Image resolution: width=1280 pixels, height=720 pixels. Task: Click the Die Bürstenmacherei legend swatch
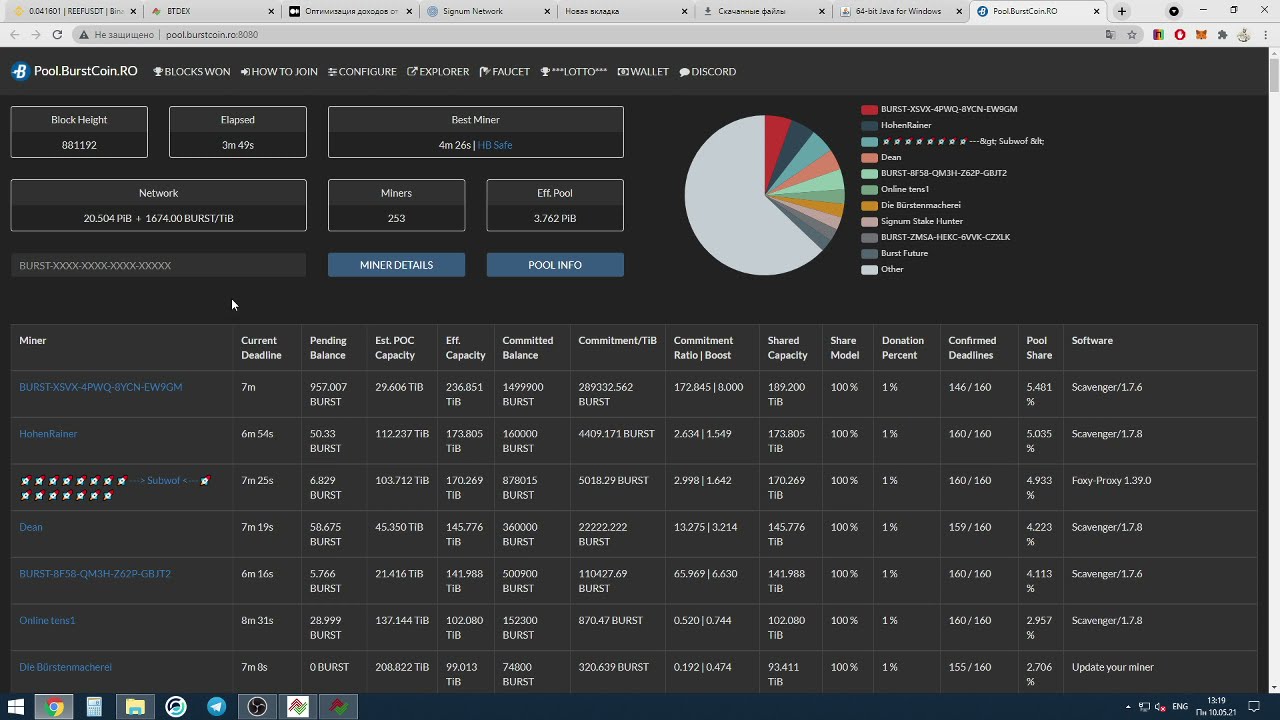tap(870, 205)
